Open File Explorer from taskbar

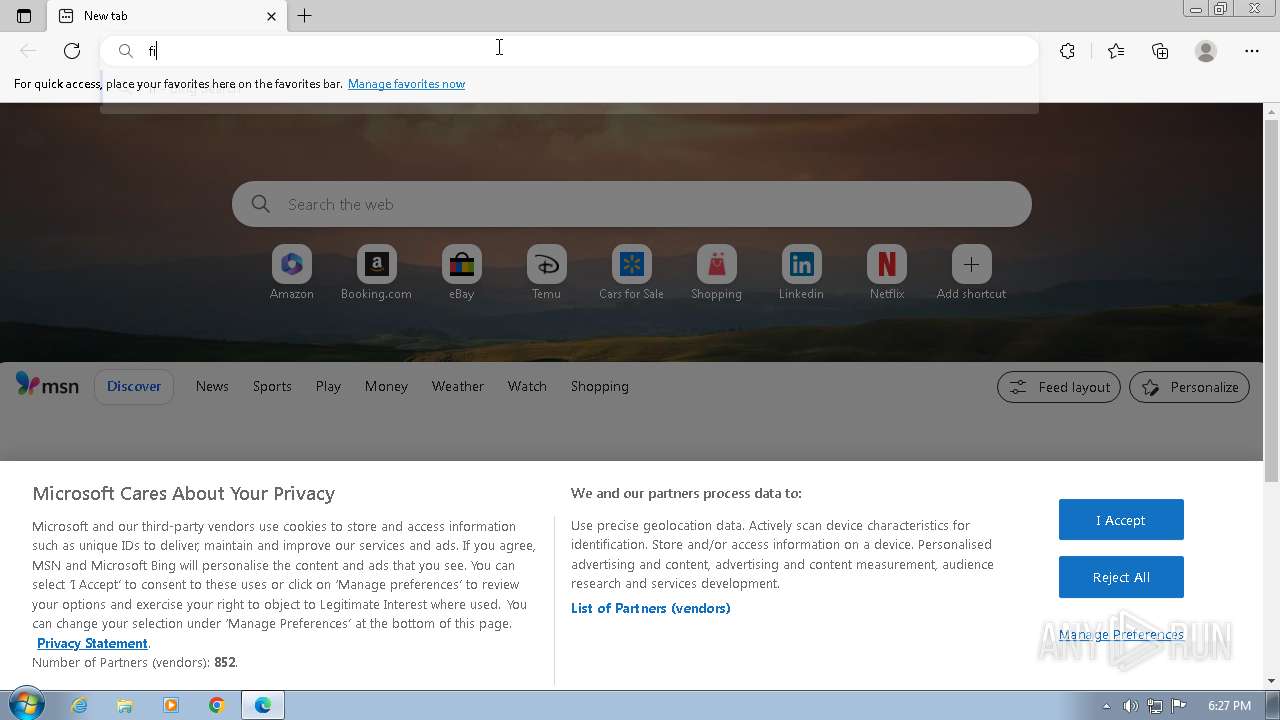(125, 705)
